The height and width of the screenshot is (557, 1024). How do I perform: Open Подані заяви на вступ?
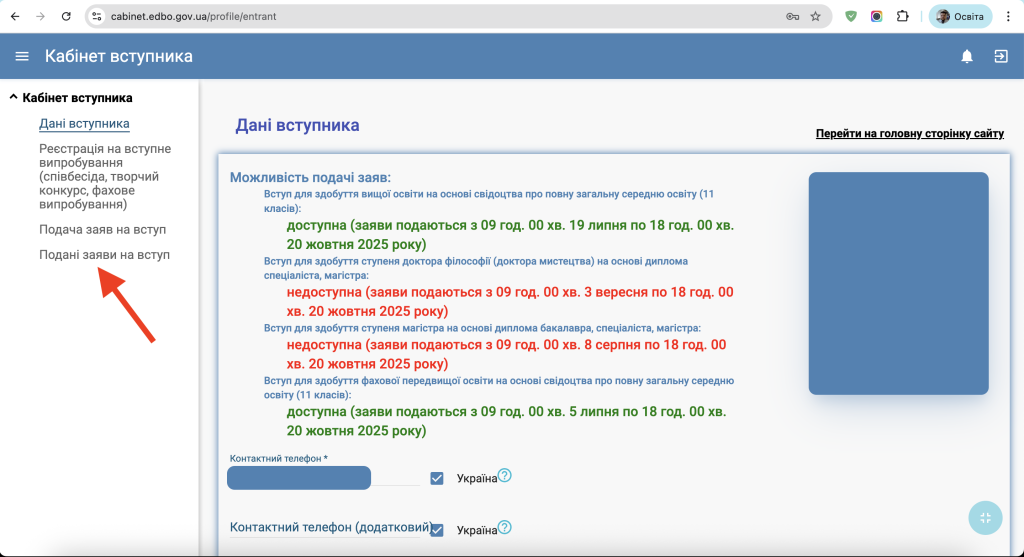[x=104, y=255]
